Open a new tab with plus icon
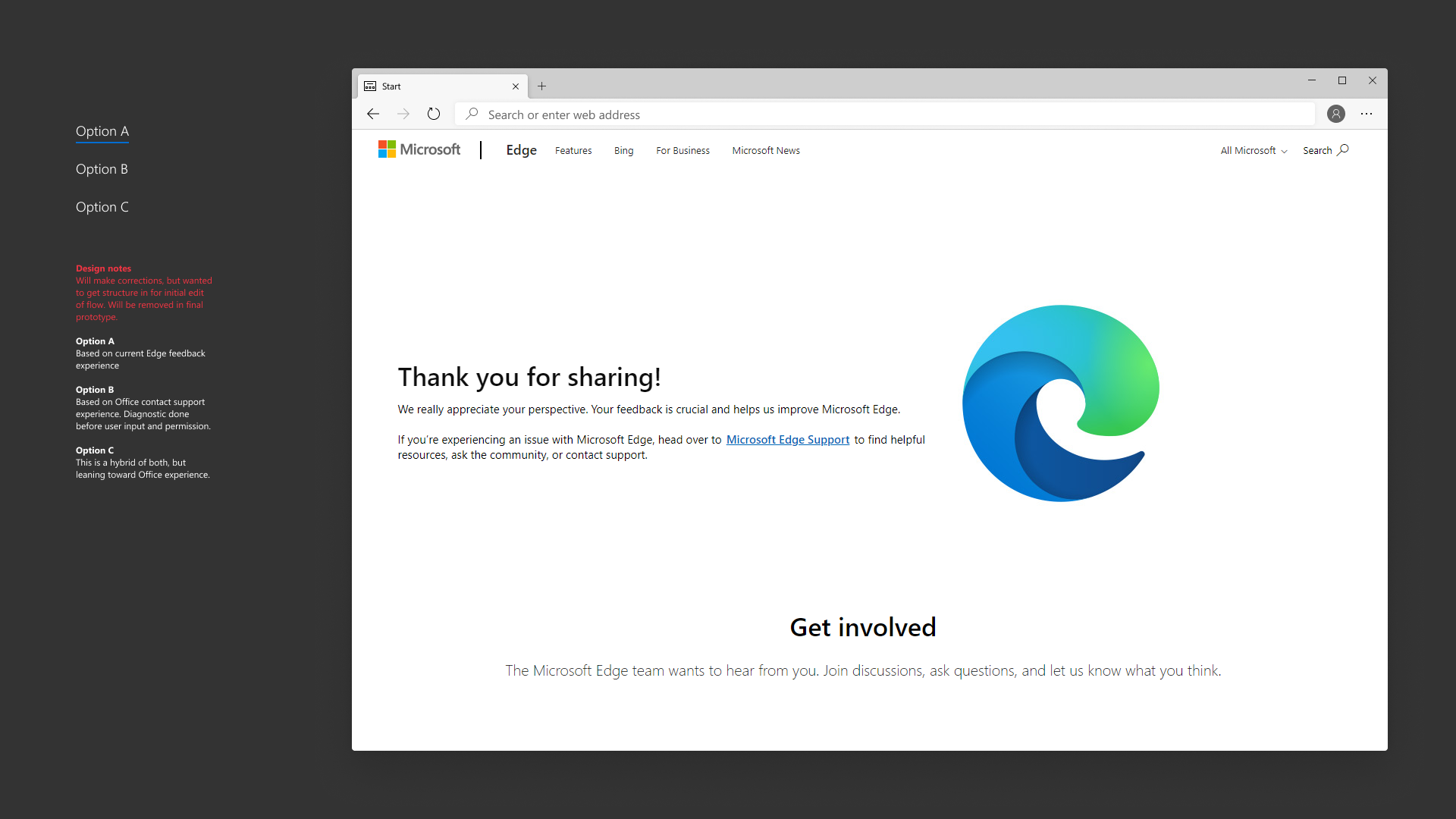 [541, 86]
